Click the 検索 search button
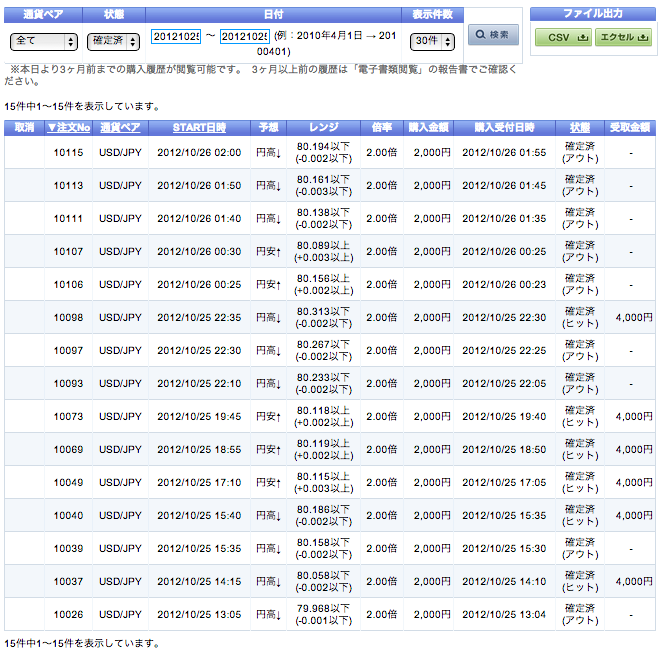This screenshot has width=668, height=656. [x=493, y=35]
